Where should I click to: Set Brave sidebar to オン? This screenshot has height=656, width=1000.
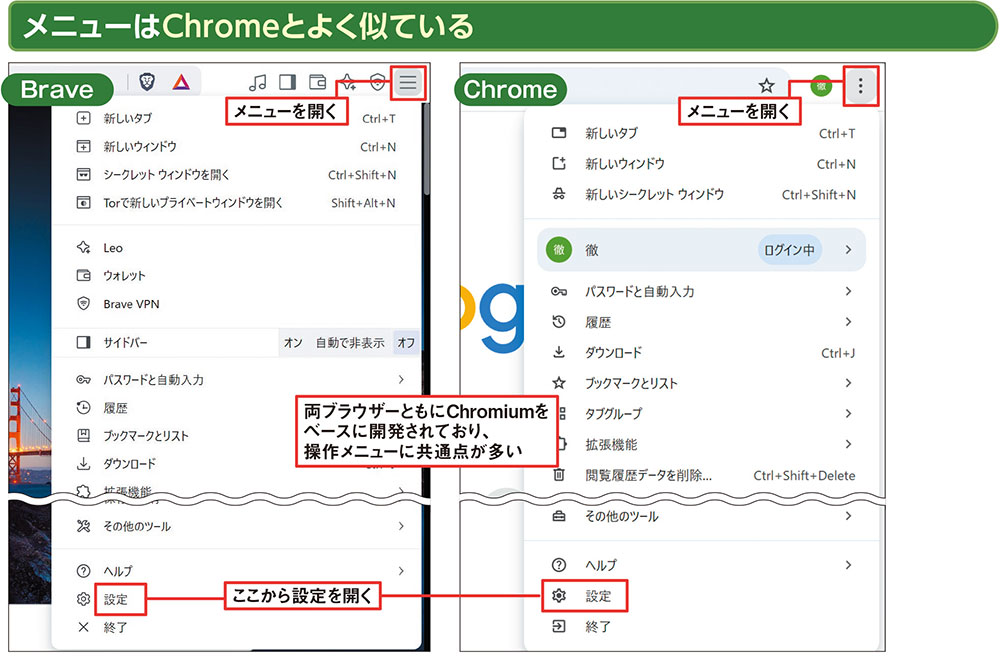click(293, 343)
